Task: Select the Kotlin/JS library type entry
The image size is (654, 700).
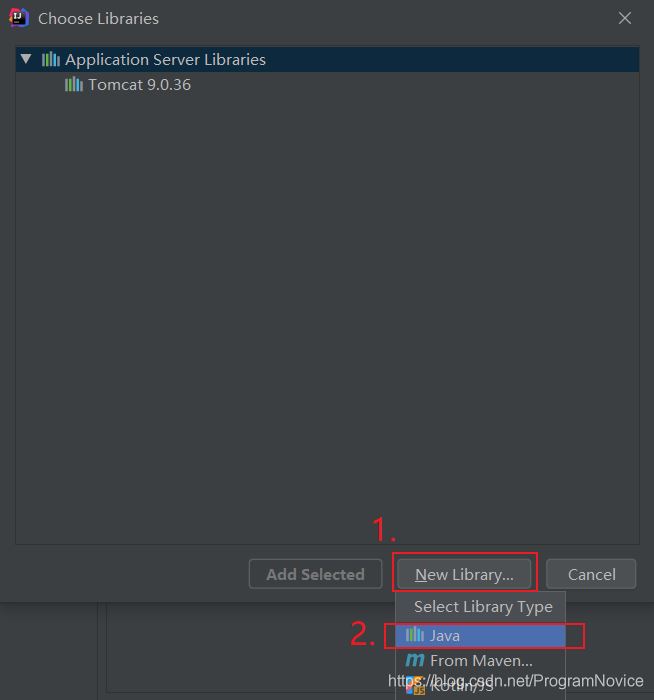Action: (462, 686)
